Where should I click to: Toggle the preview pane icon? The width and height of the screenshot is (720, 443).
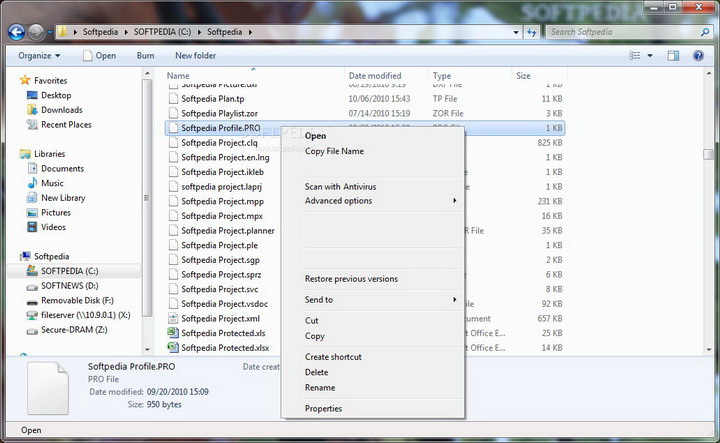tap(673, 56)
